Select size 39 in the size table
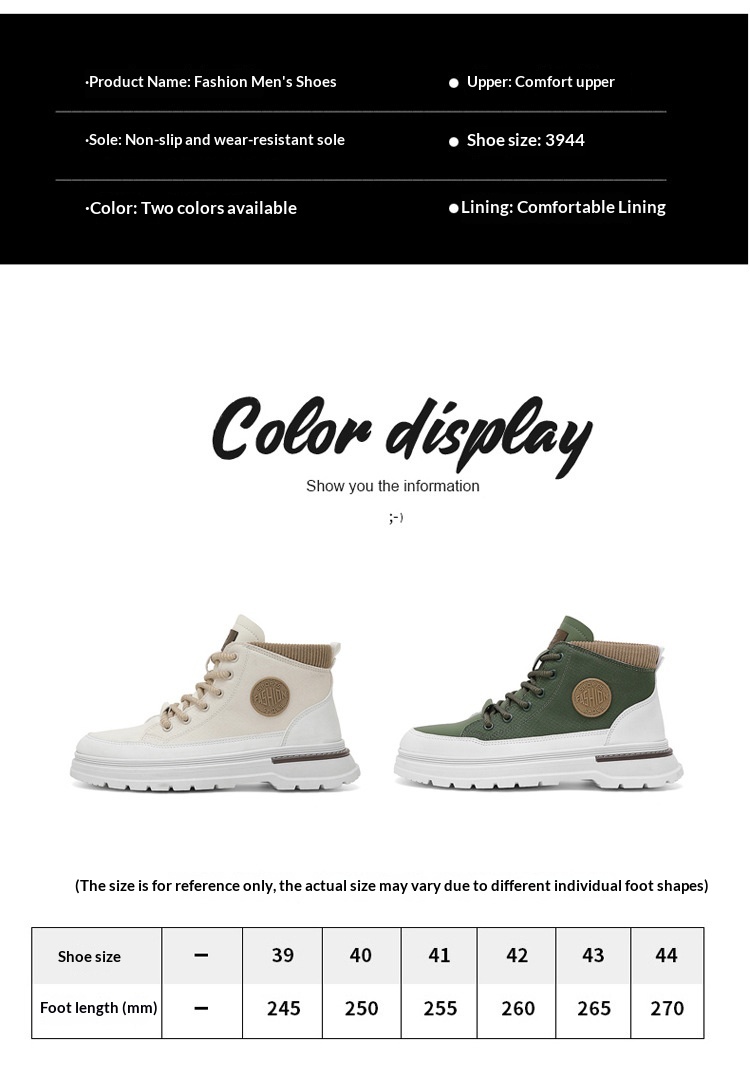Screen dimensions: 750x1071 tap(283, 955)
